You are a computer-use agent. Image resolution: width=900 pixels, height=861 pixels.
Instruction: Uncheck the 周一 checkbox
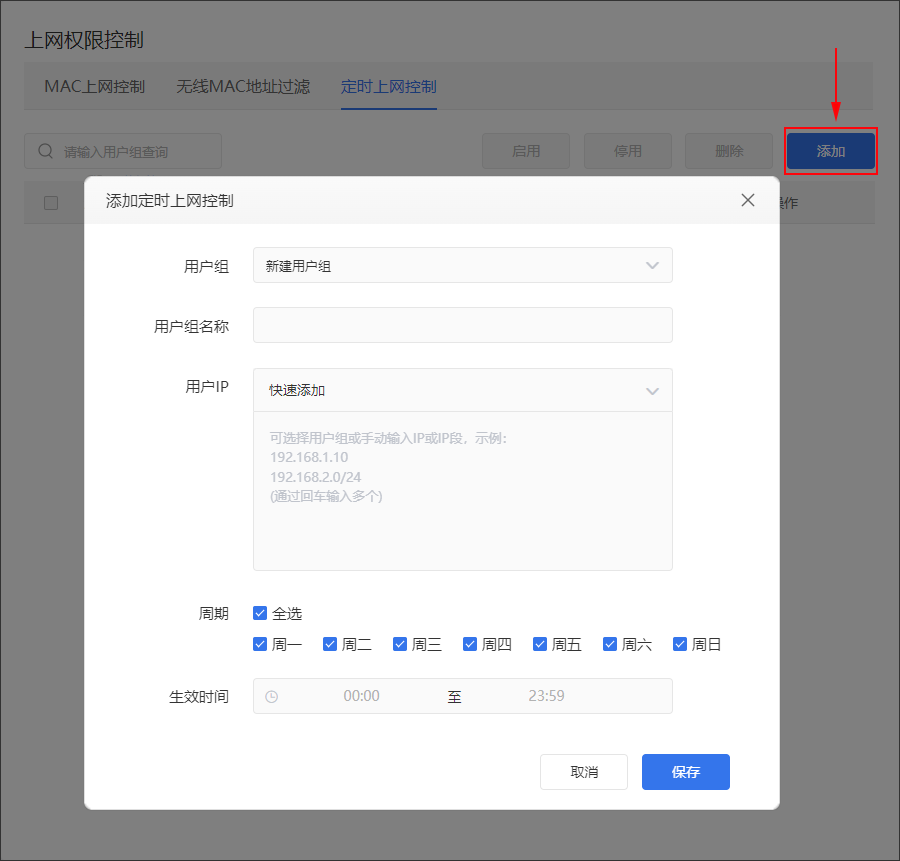pos(260,644)
